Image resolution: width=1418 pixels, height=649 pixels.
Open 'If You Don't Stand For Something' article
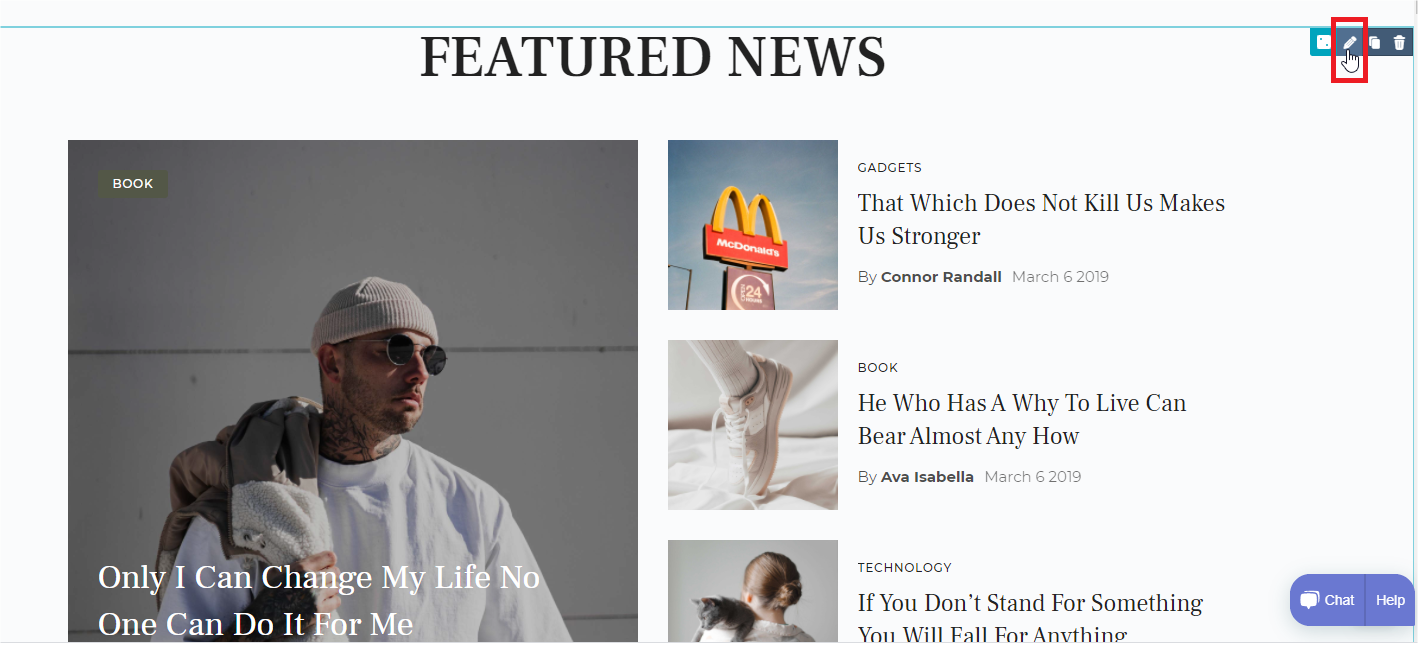tap(1030, 617)
